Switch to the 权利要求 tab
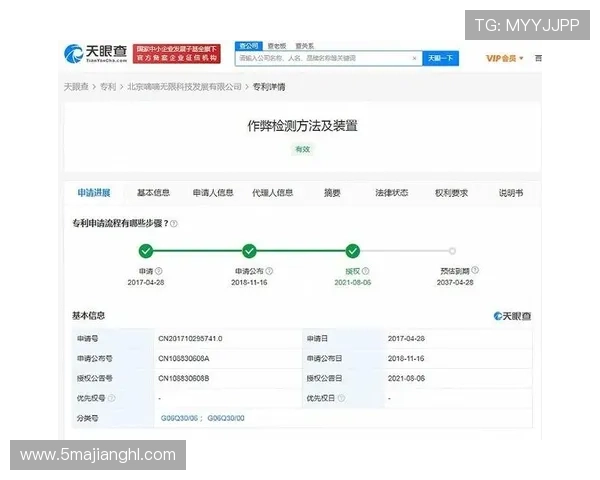Screen dimensions: 600x480 pyautogui.click(x=451, y=193)
